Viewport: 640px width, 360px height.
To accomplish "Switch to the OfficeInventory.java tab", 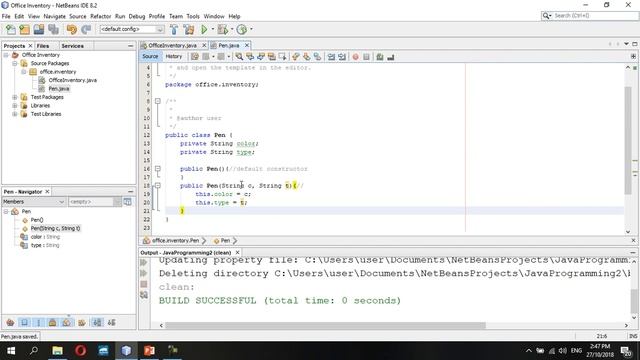I will point(173,45).
